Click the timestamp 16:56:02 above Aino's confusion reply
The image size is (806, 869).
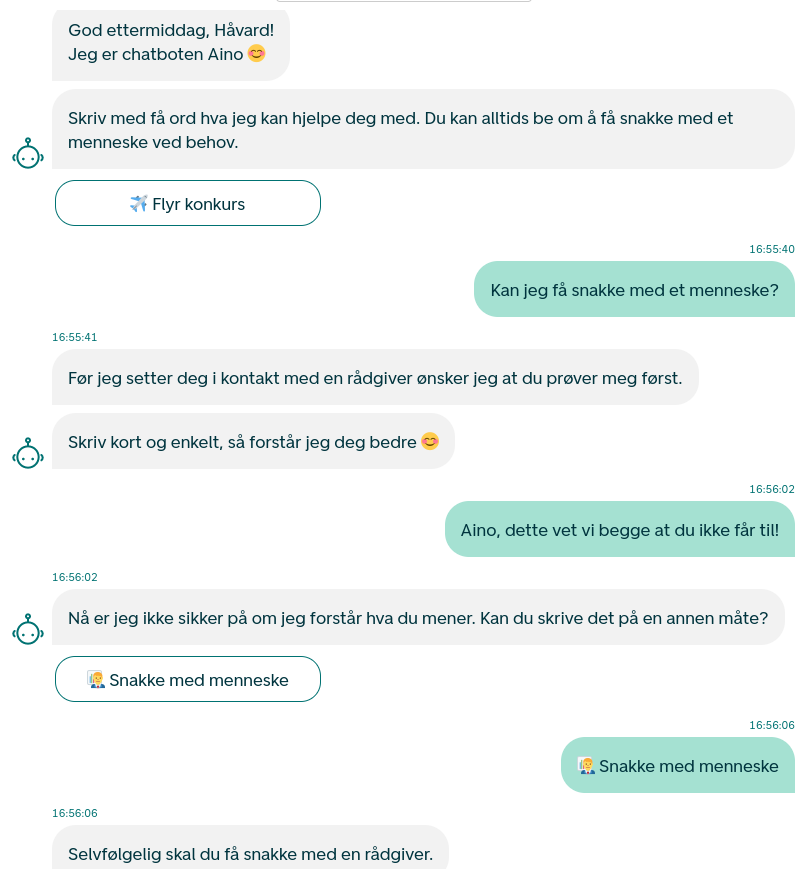click(74, 577)
